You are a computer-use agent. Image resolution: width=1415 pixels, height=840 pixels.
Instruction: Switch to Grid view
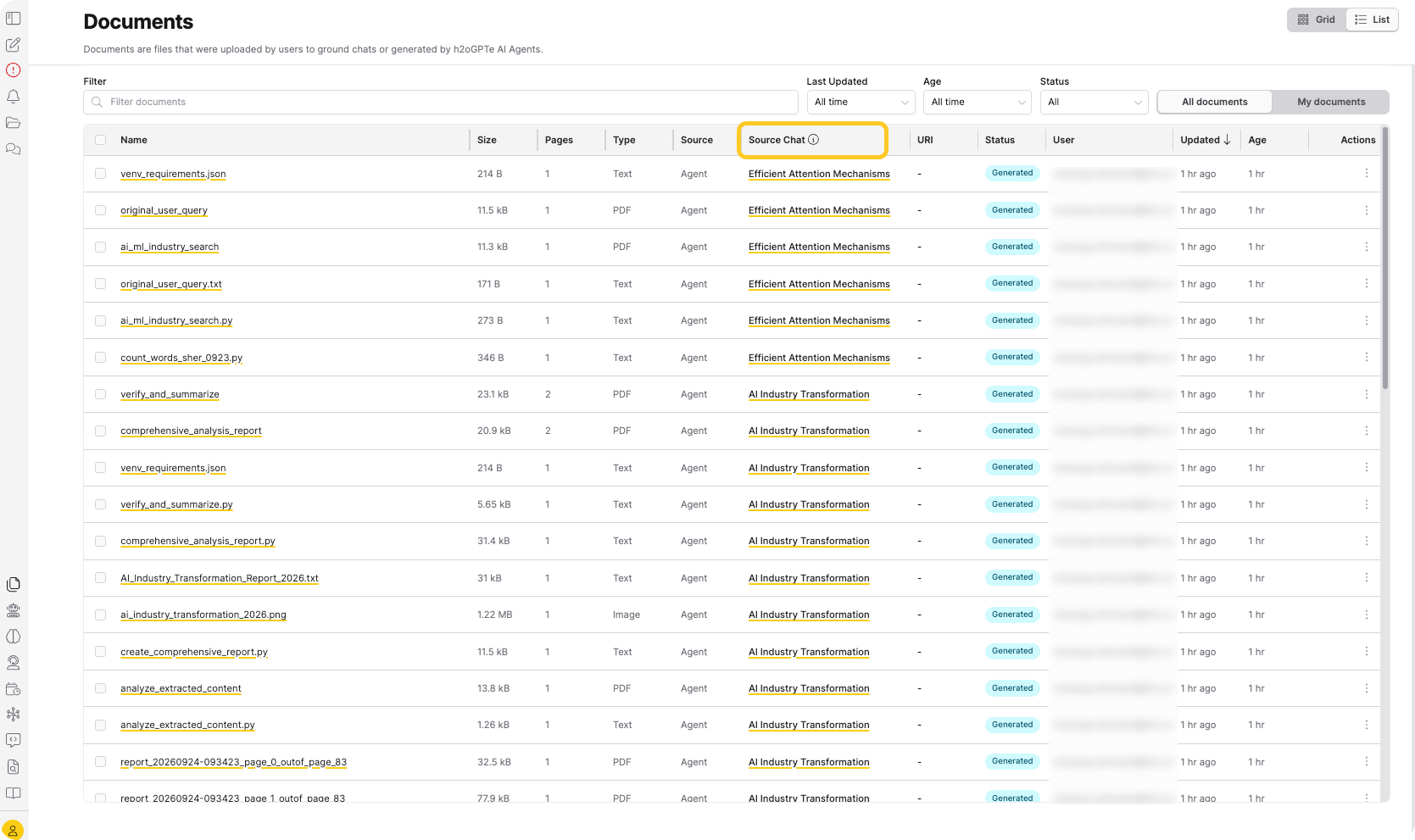[x=1317, y=19]
